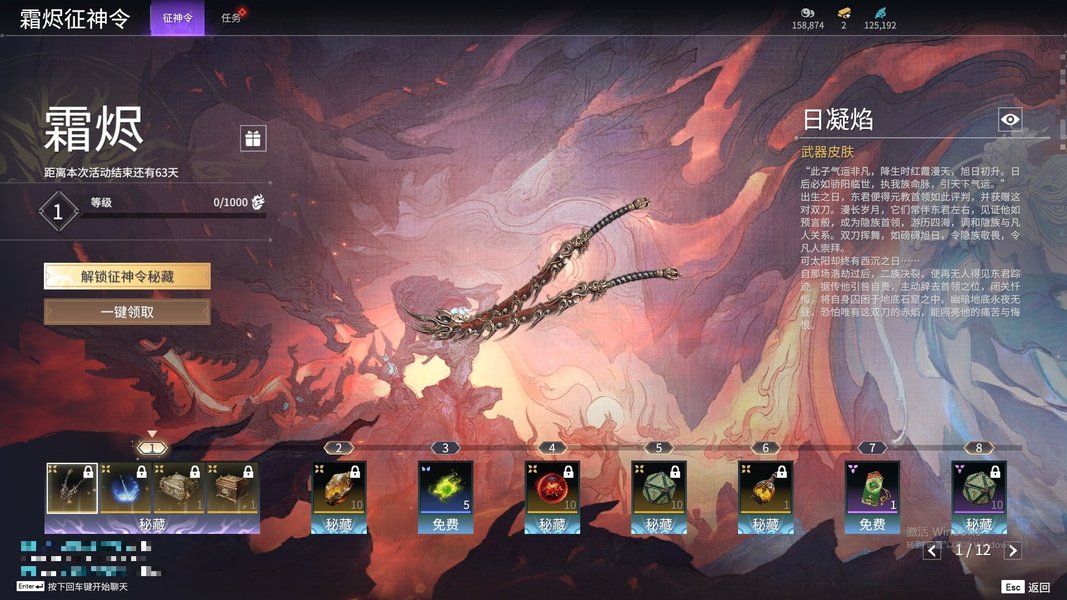Go to the previous reward page arrow

pyautogui.click(x=932, y=550)
